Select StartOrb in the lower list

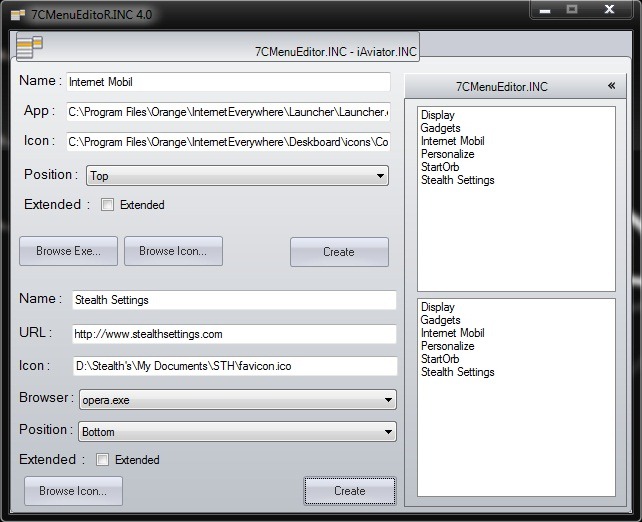coord(440,359)
